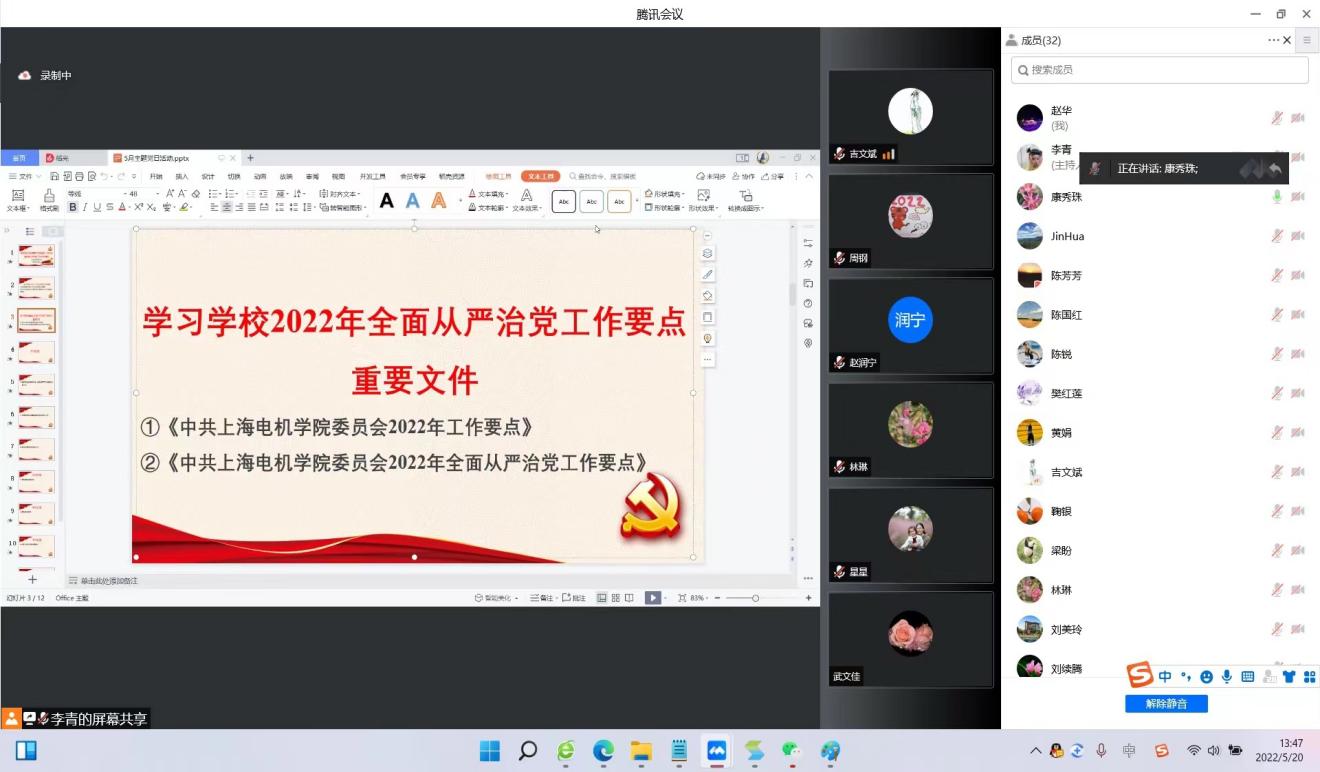Click the 解除静音 unmute button

click(x=1166, y=704)
